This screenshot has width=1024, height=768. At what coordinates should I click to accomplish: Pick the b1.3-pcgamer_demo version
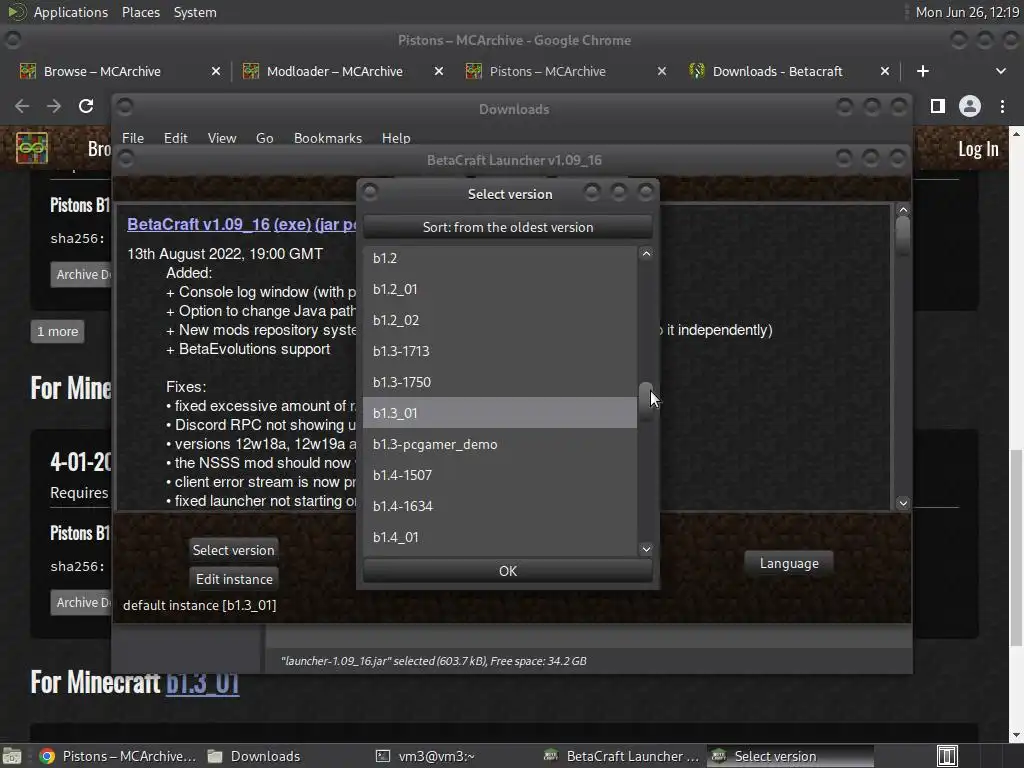500,444
